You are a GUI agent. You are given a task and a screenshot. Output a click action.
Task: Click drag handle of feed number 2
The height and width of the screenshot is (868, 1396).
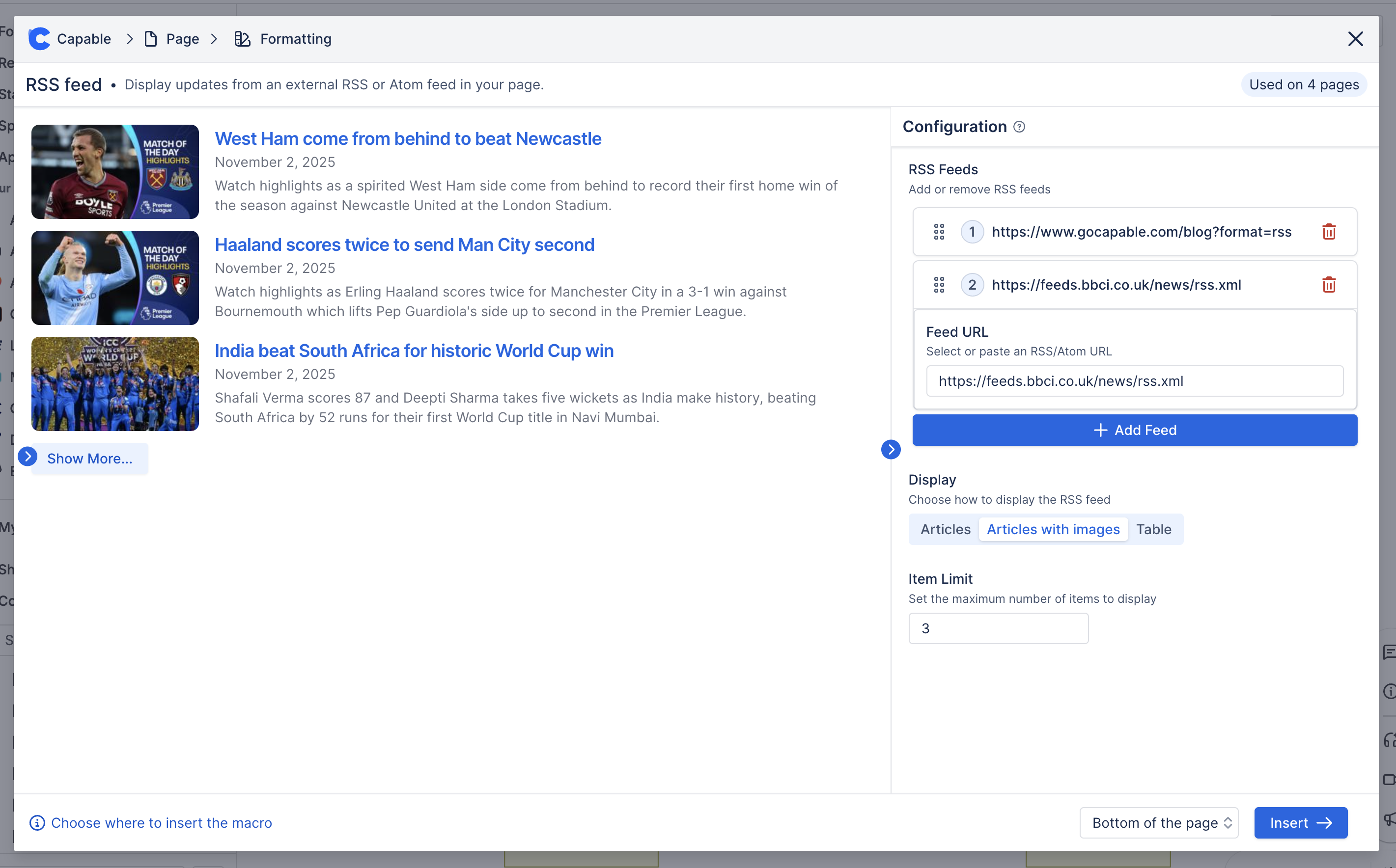click(x=939, y=285)
